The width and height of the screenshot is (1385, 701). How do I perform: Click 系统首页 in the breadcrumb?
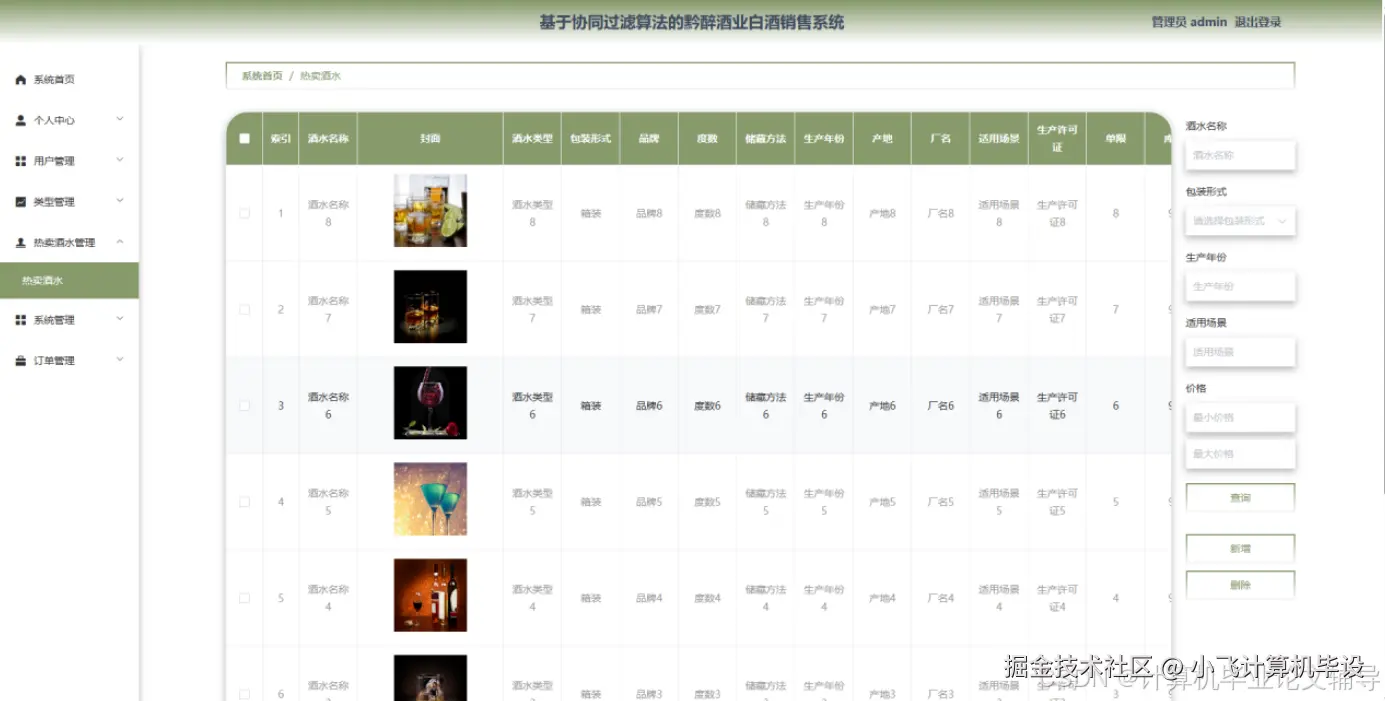click(262, 76)
